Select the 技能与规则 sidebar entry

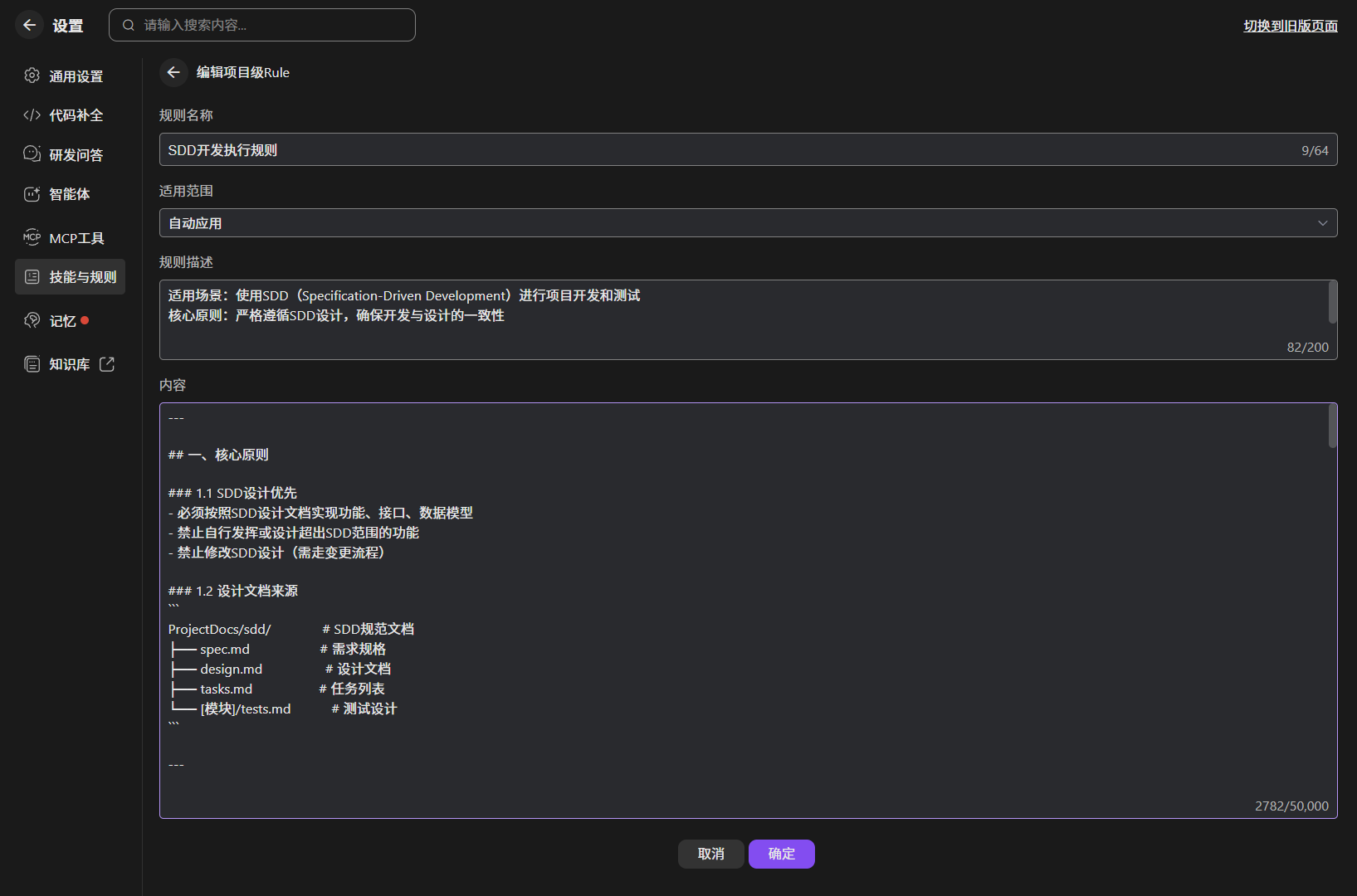pyautogui.click(x=70, y=276)
